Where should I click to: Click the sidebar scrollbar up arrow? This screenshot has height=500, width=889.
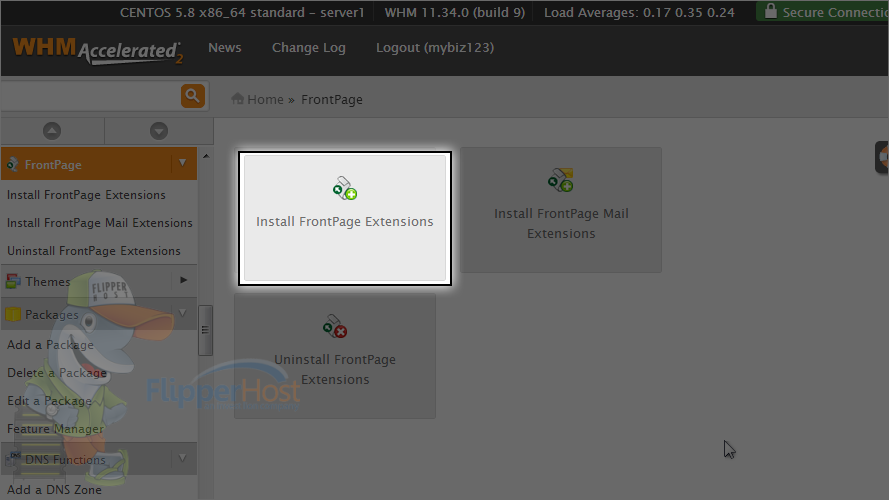pyautogui.click(x=206, y=156)
